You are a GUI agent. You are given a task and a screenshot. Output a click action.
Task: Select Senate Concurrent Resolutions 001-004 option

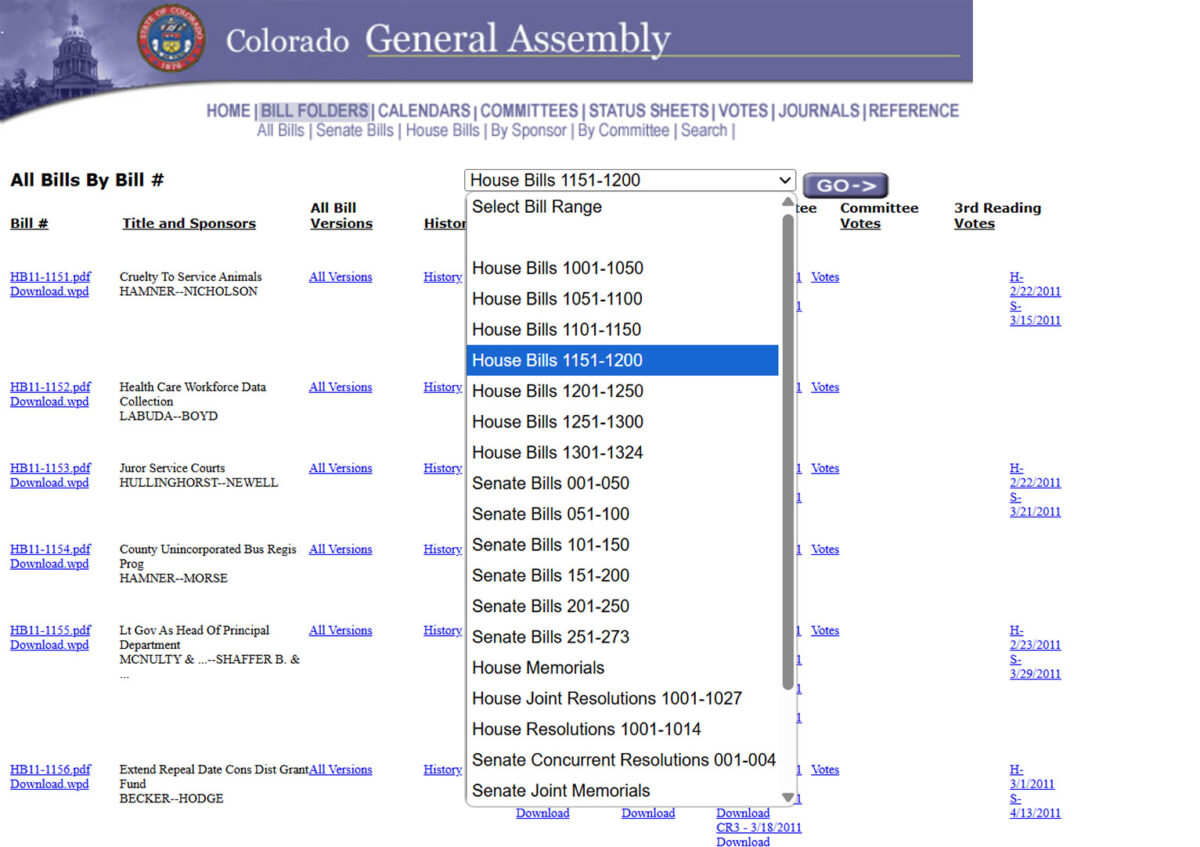pyautogui.click(x=622, y=760)
